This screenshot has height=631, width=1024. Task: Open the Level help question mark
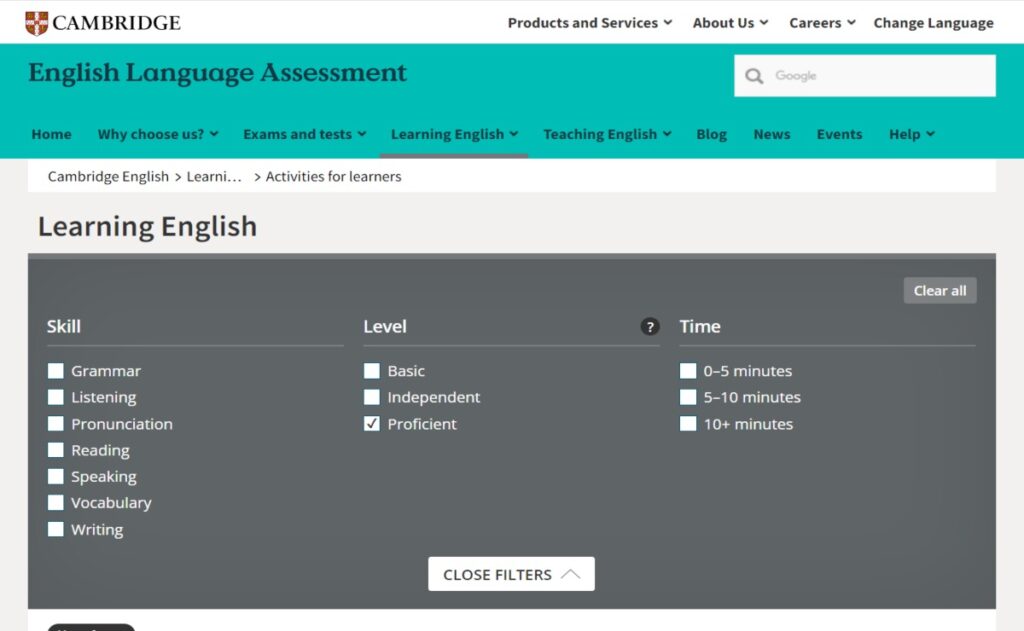coord(649,327)
